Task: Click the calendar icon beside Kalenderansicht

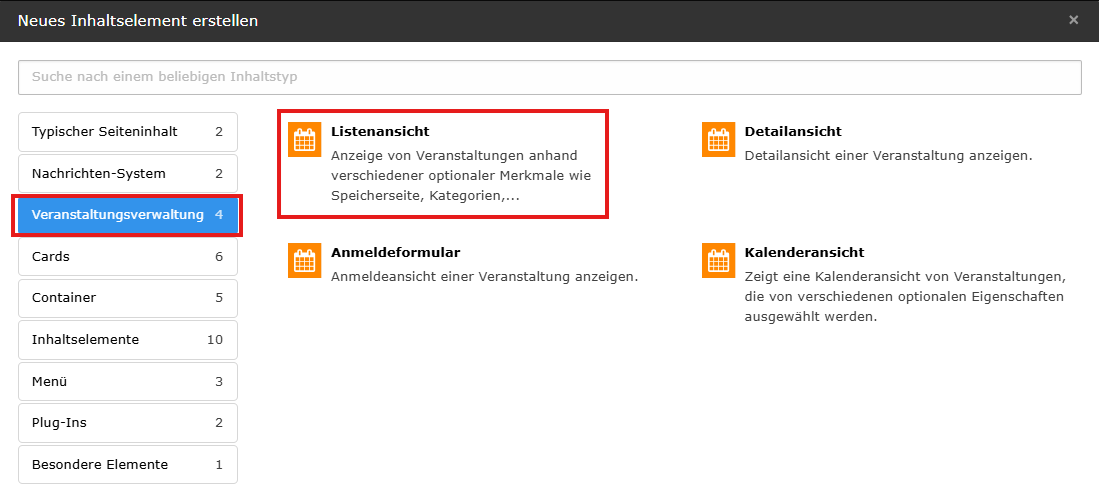Action: tap(718, 261)
